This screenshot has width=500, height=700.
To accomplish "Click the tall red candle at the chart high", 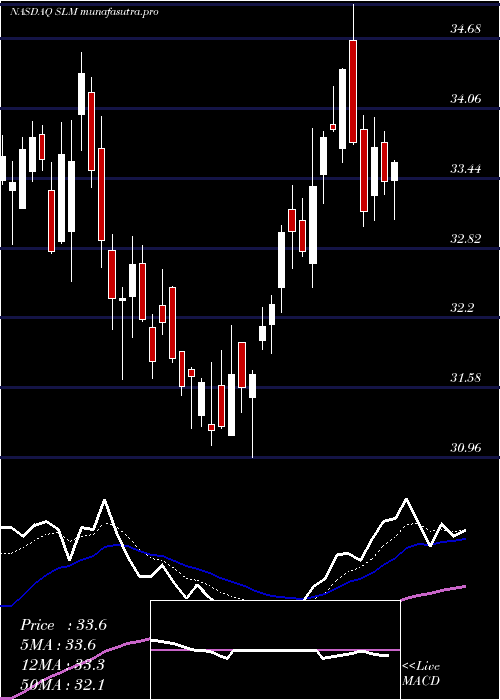I will pyautogui.click(x=353, y=92).
